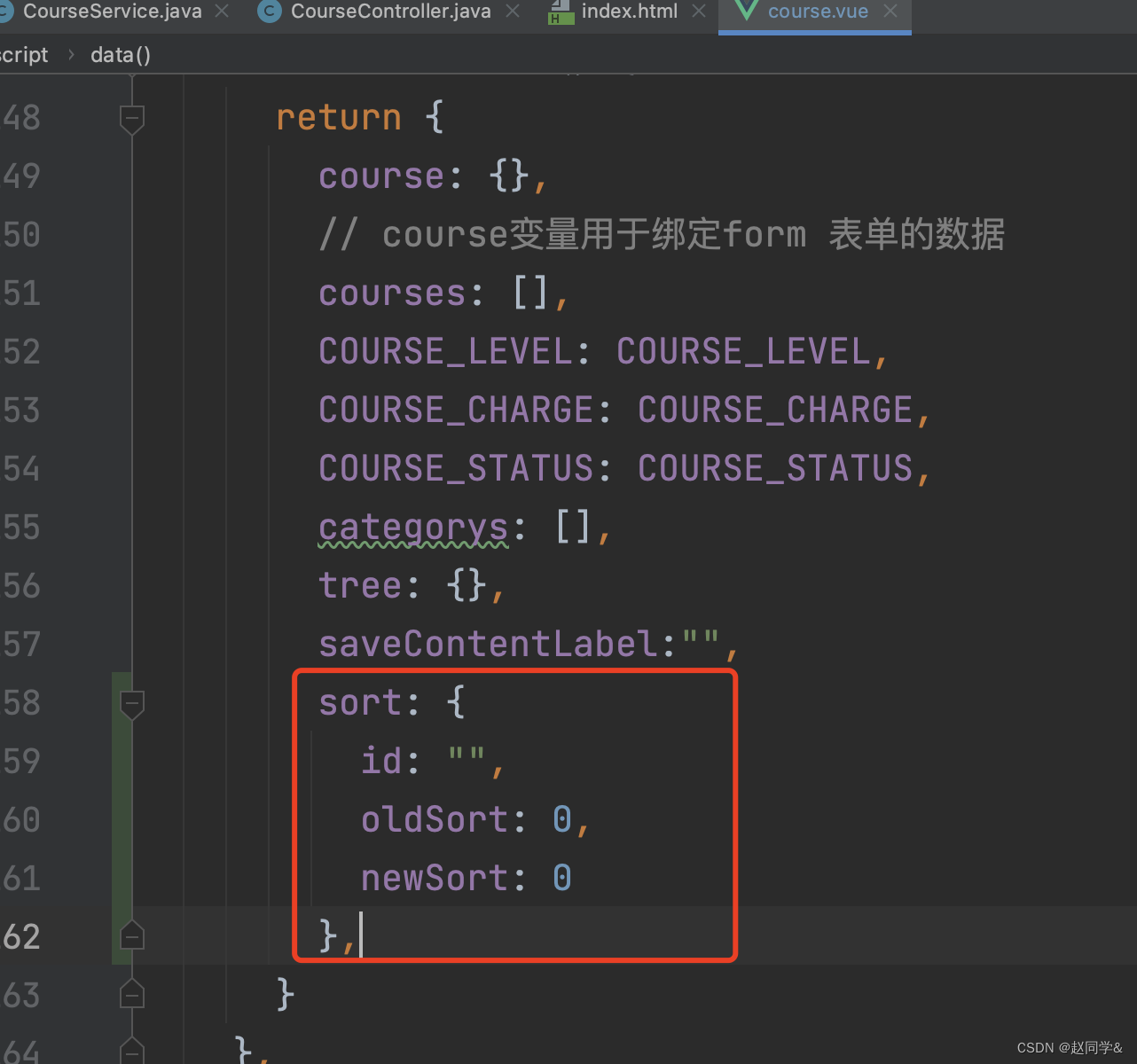The height and width of the screenshot is (1064, 1137).
Task: Close the CourseController.java tab
Action: [513, 11]
